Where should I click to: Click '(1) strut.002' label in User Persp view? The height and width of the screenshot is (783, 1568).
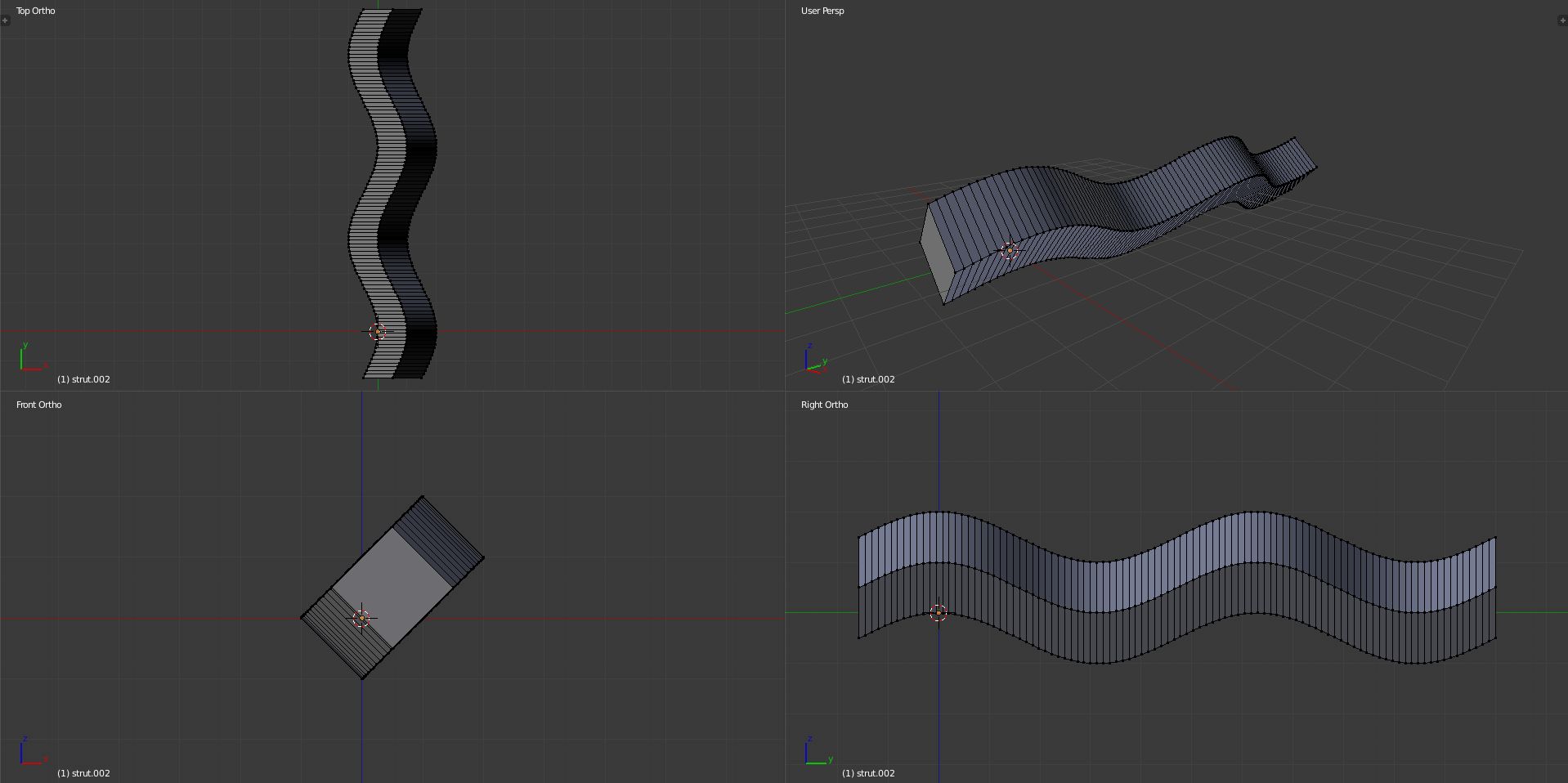point(868,379)
